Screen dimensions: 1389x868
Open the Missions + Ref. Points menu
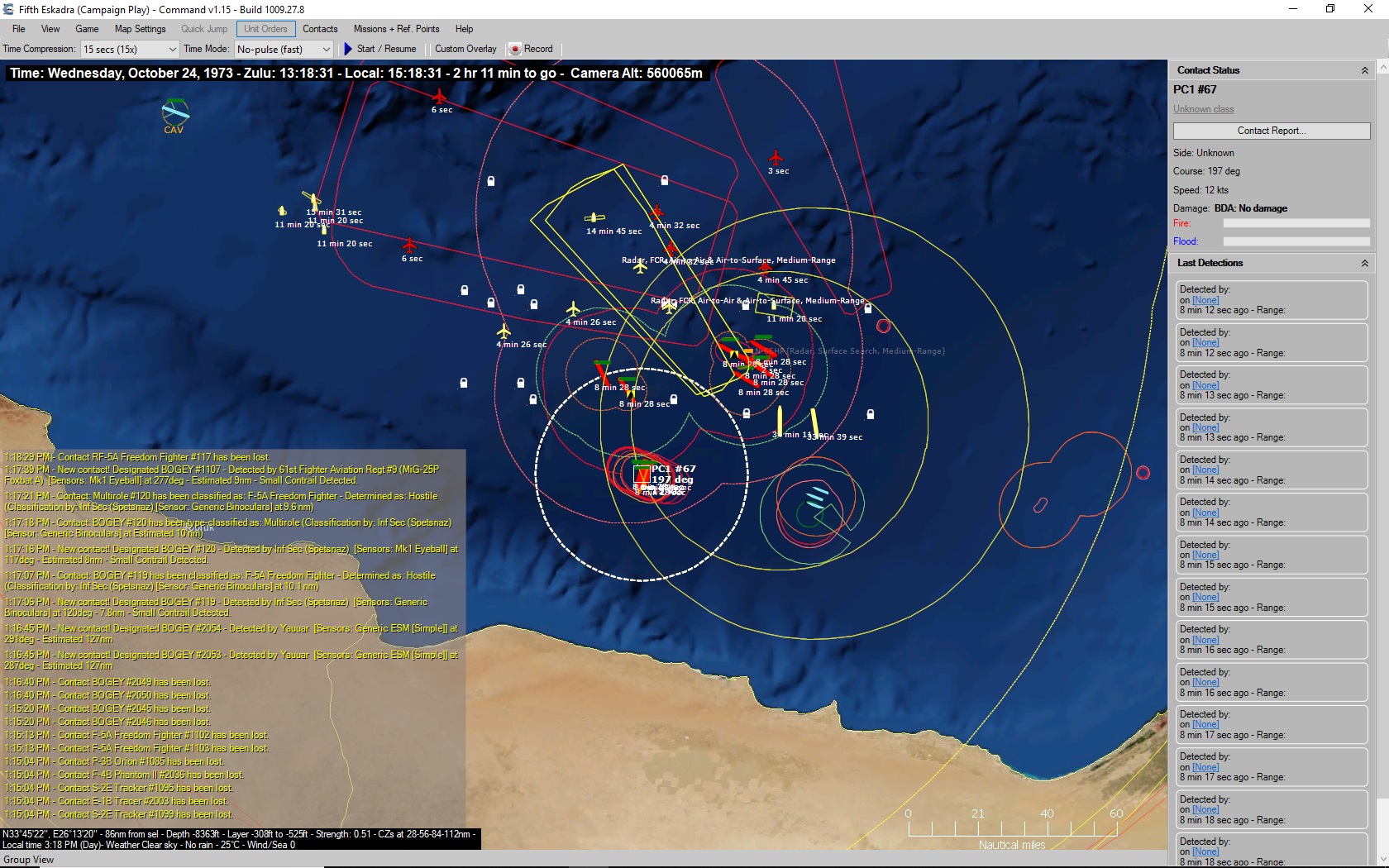pyautogui.click(x=396, y=29)
